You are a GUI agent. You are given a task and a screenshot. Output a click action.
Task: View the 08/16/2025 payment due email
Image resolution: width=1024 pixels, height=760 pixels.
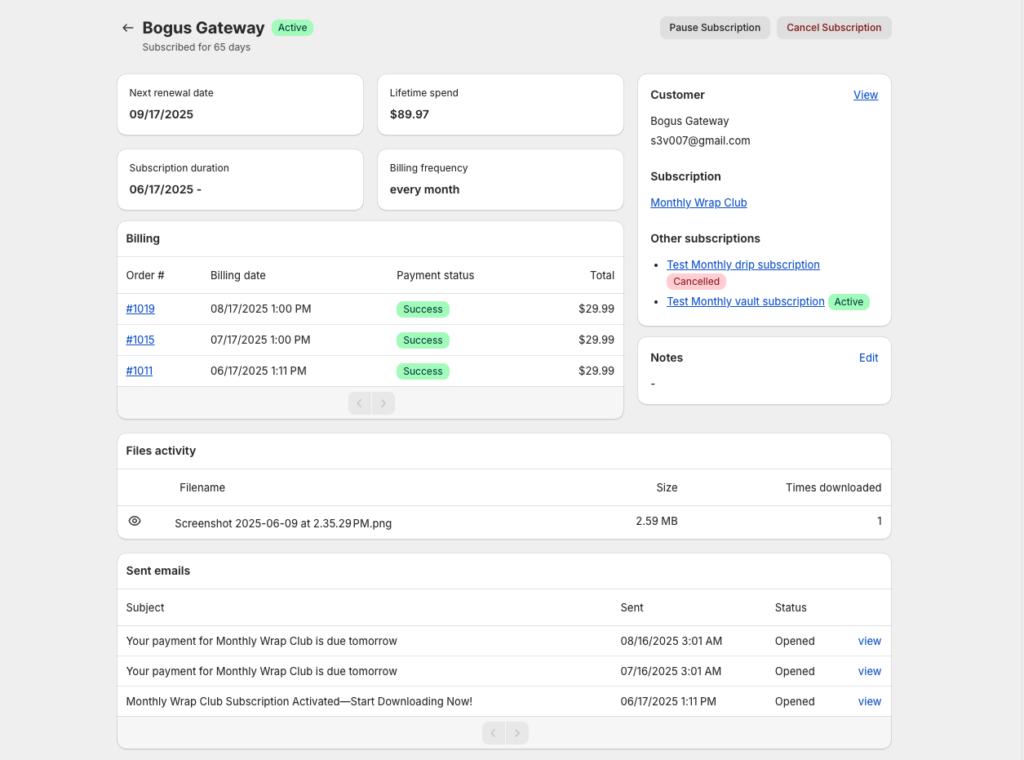point(869,641)
